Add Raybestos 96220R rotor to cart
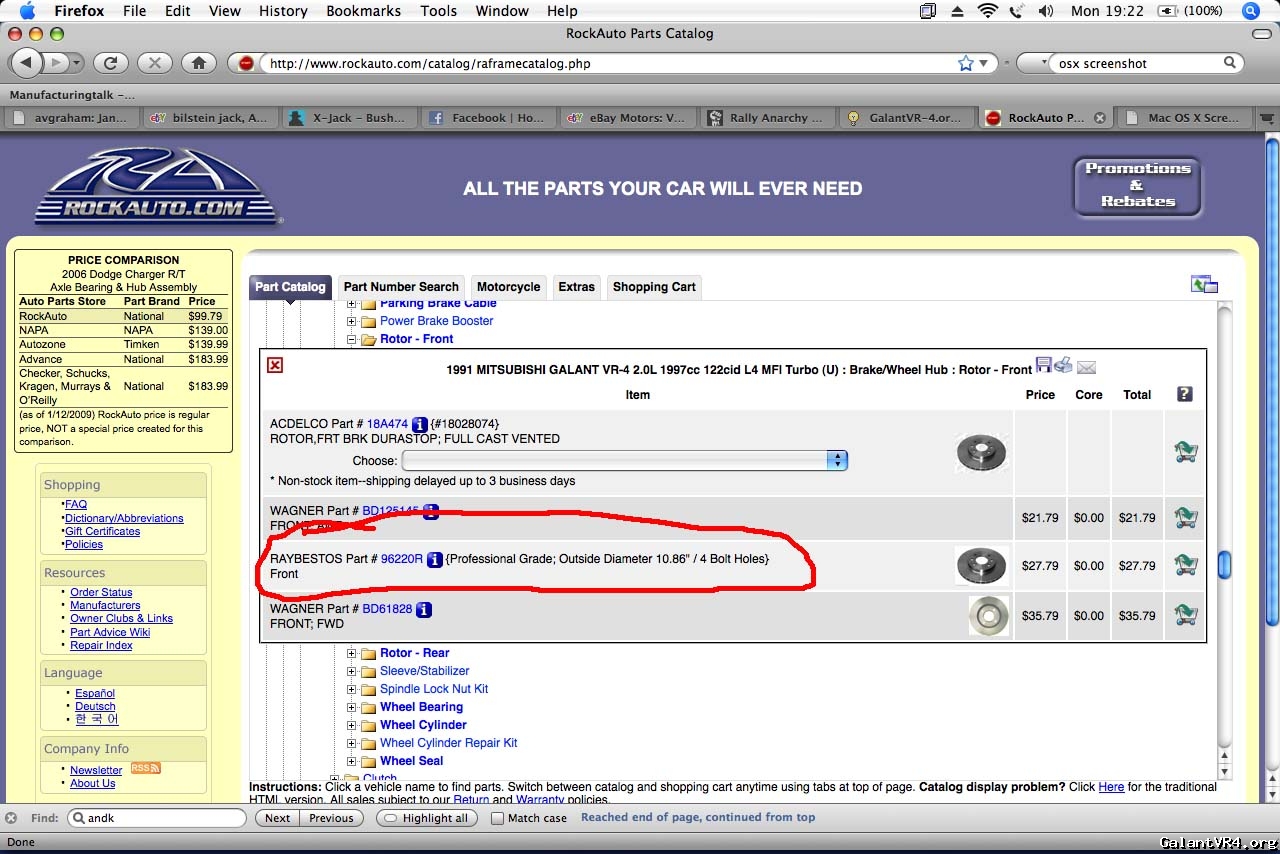This screenshot has height=854, width=1280. coord(1185,565)
